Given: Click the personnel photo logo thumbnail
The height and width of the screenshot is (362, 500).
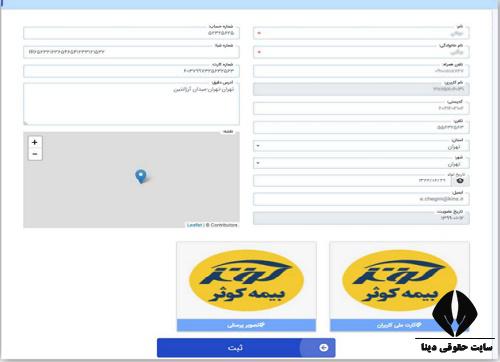Looking at the screenshot, I should tap(246, 280).
